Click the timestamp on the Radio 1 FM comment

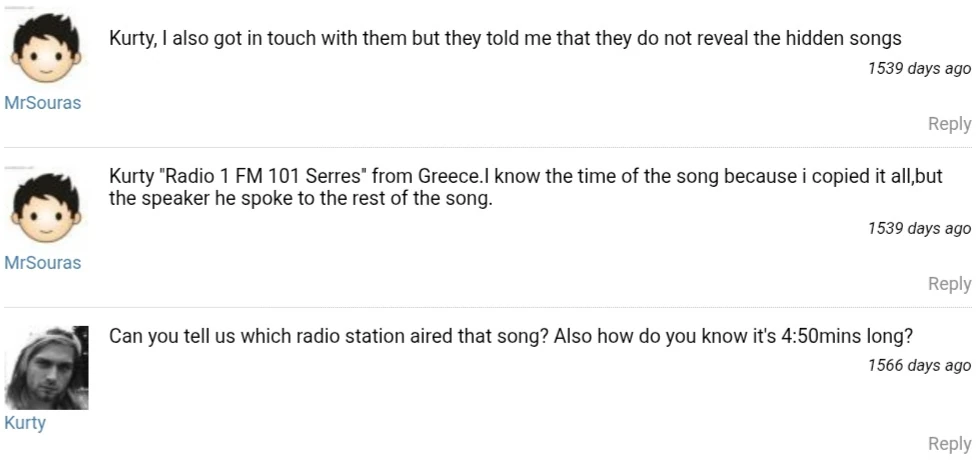(919, 229)
